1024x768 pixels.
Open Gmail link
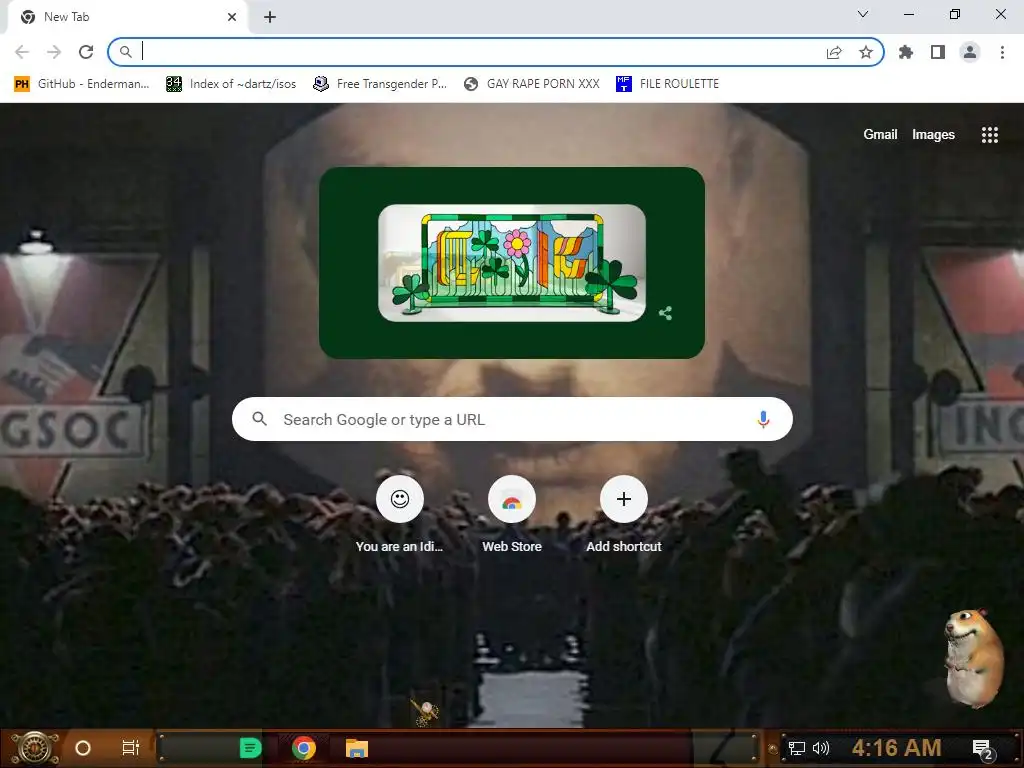pyautogui.click(x=880, y=135)
